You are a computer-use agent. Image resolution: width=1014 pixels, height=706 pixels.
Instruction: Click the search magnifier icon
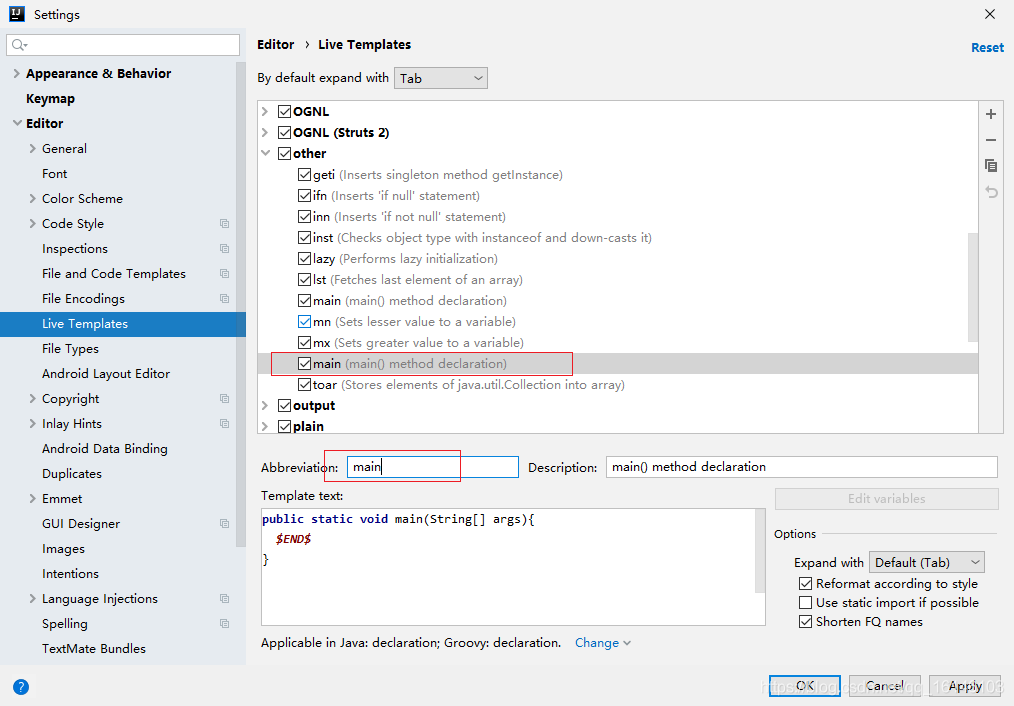(19, 45)
